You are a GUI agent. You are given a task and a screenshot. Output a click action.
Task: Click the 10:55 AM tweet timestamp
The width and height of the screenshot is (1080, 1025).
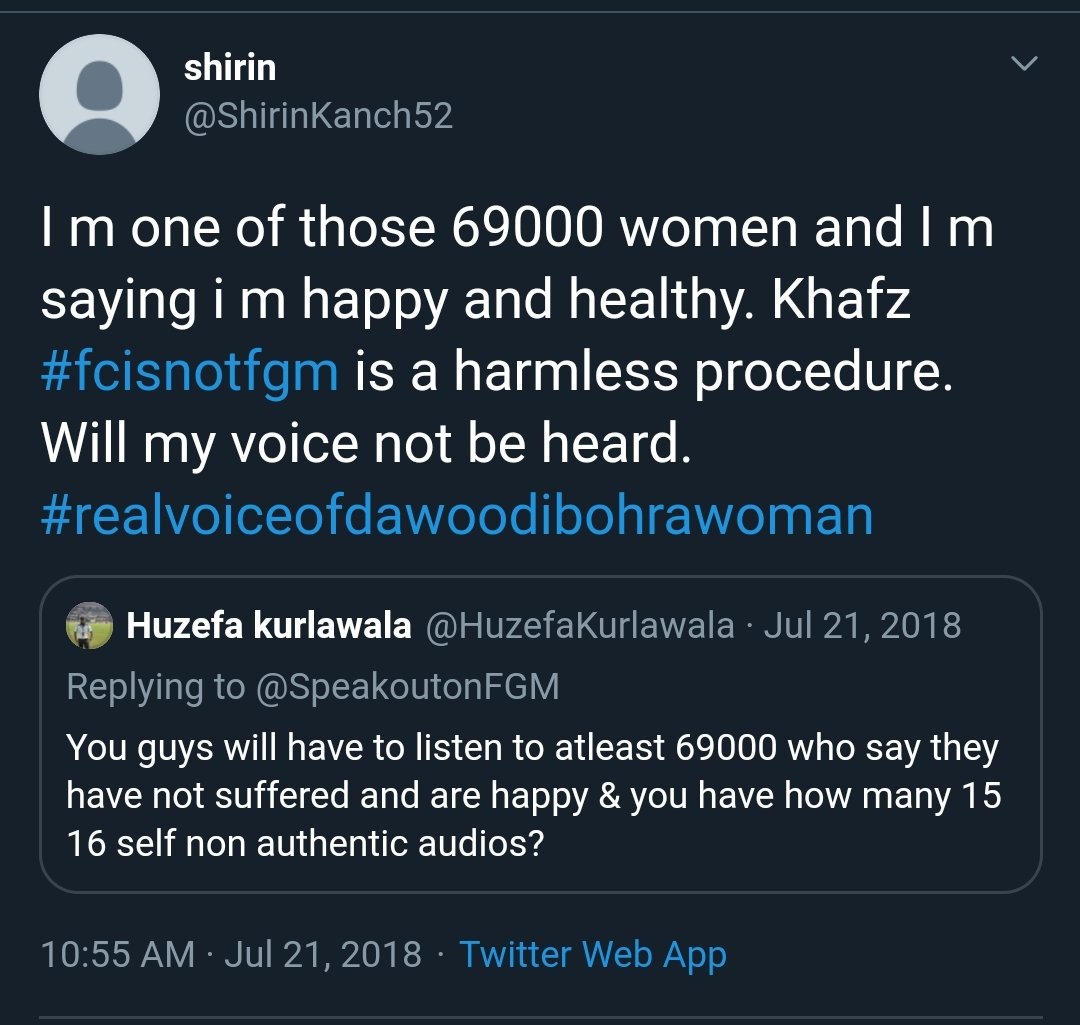tap(118, 954)
